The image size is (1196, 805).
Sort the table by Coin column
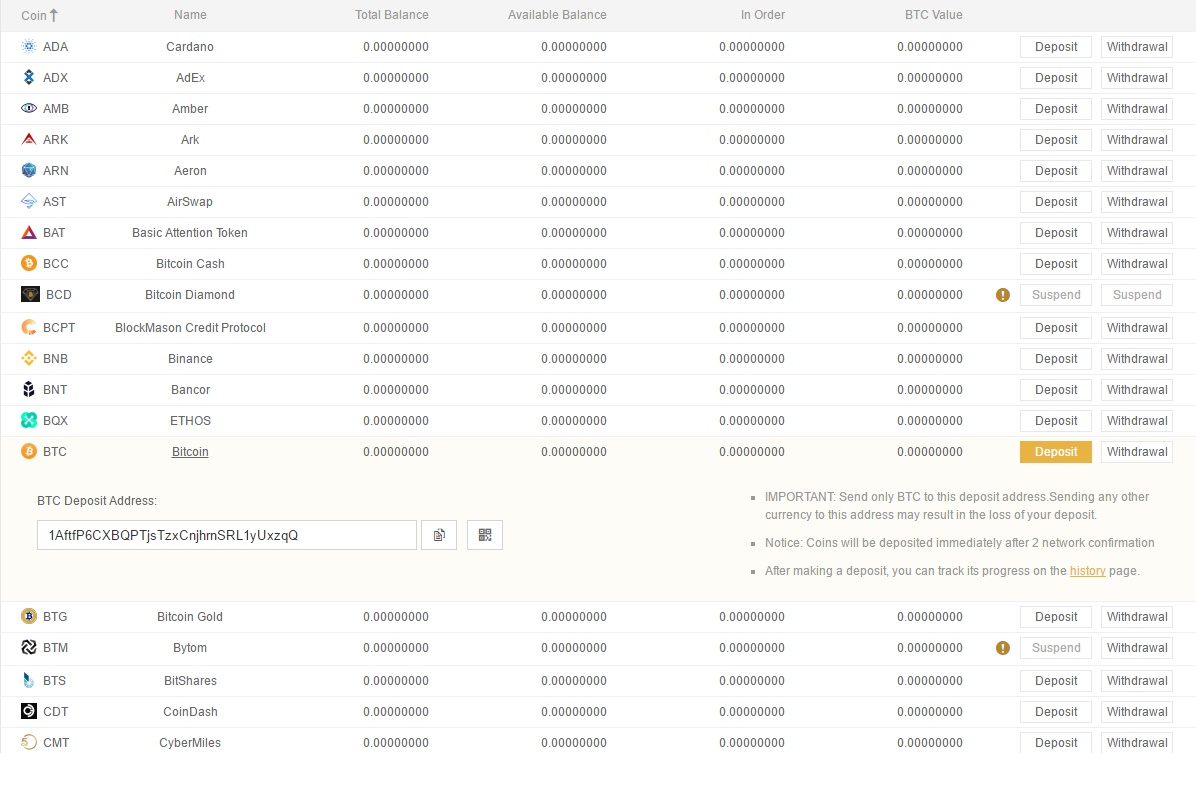[x=40, y=15]
